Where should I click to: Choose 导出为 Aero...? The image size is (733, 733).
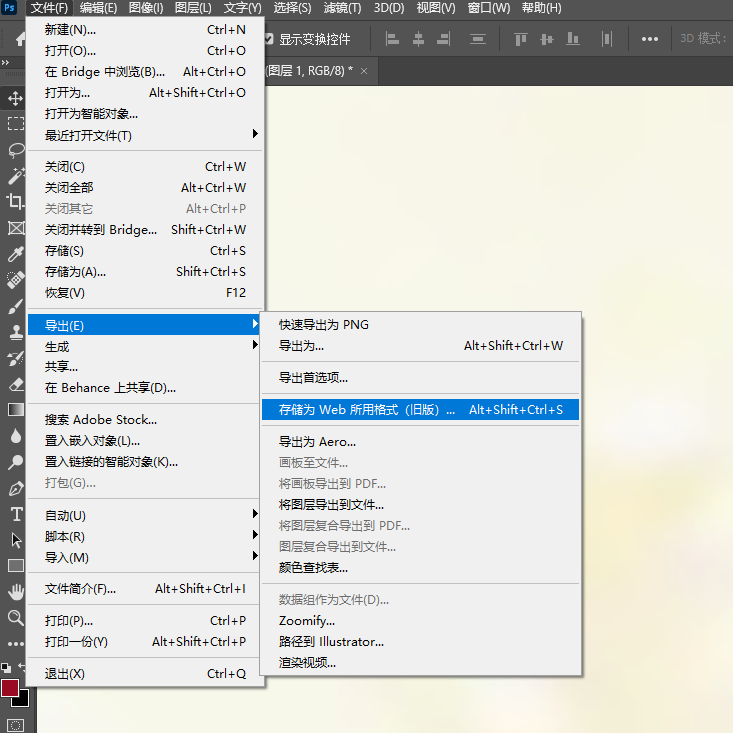420,441
